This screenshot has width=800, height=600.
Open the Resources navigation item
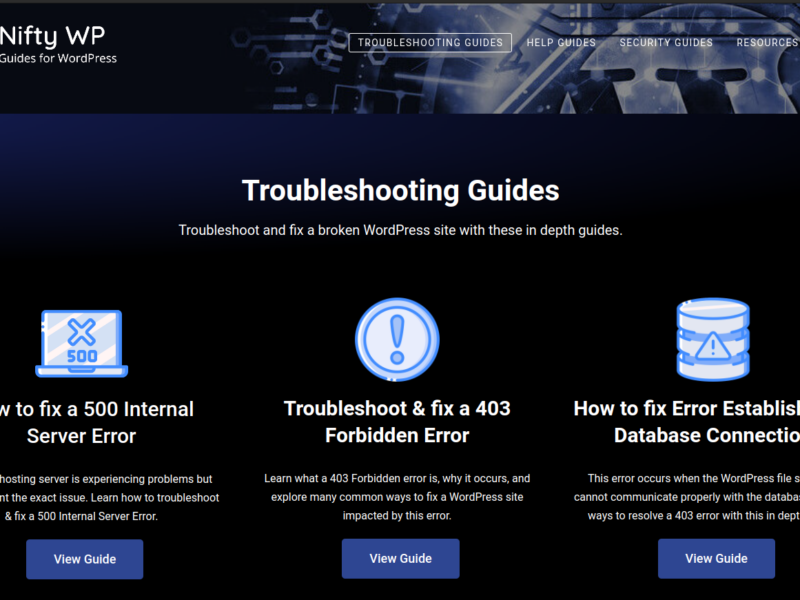coord(767,43)
